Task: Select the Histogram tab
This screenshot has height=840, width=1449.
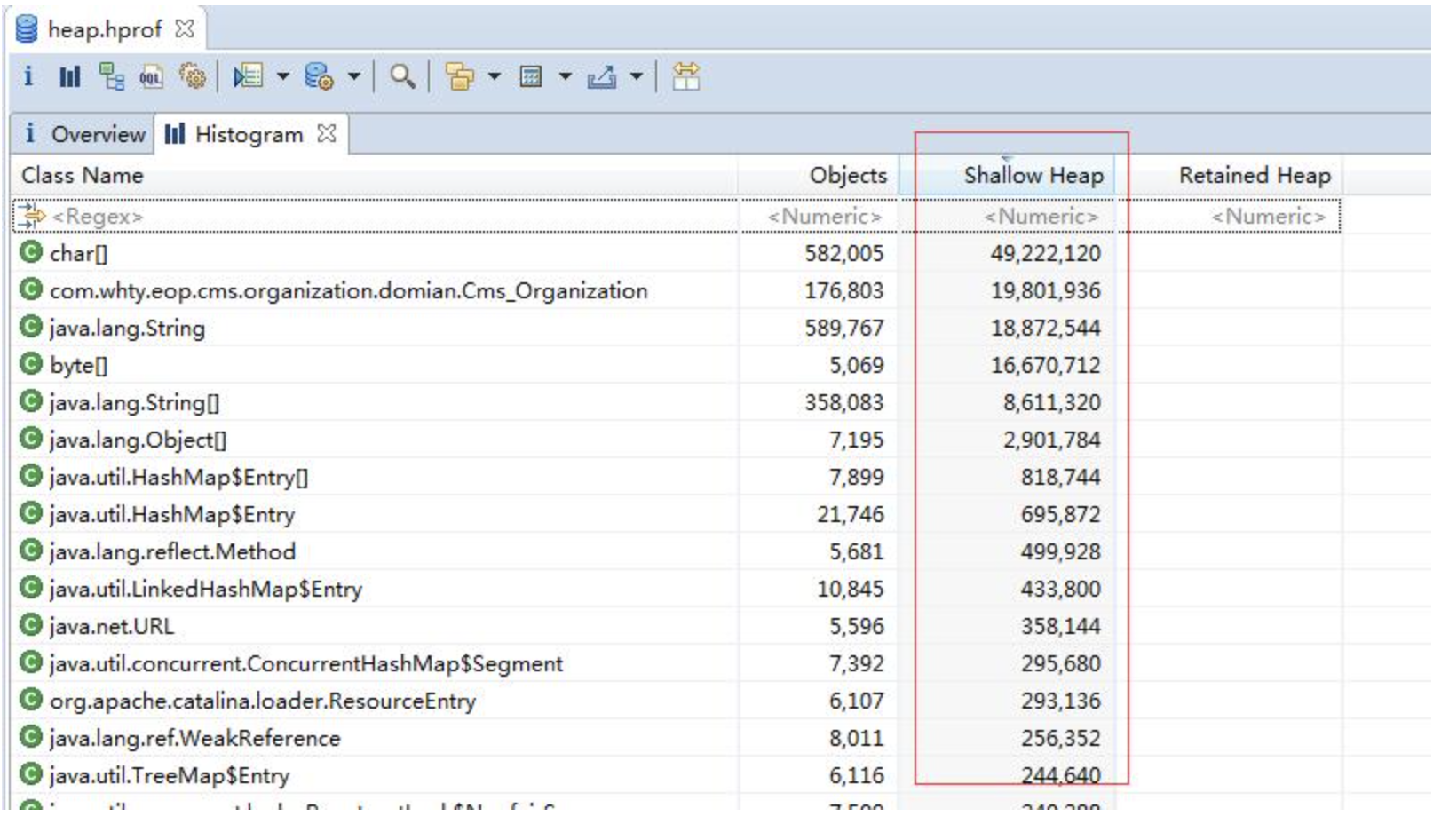Action: tap(249, 134)
